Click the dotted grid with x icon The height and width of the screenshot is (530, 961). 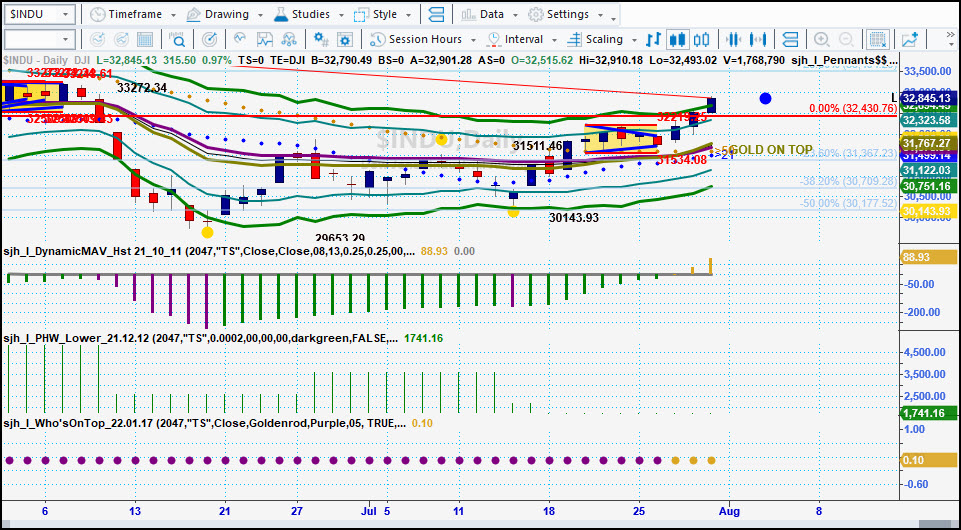[878, 40]
